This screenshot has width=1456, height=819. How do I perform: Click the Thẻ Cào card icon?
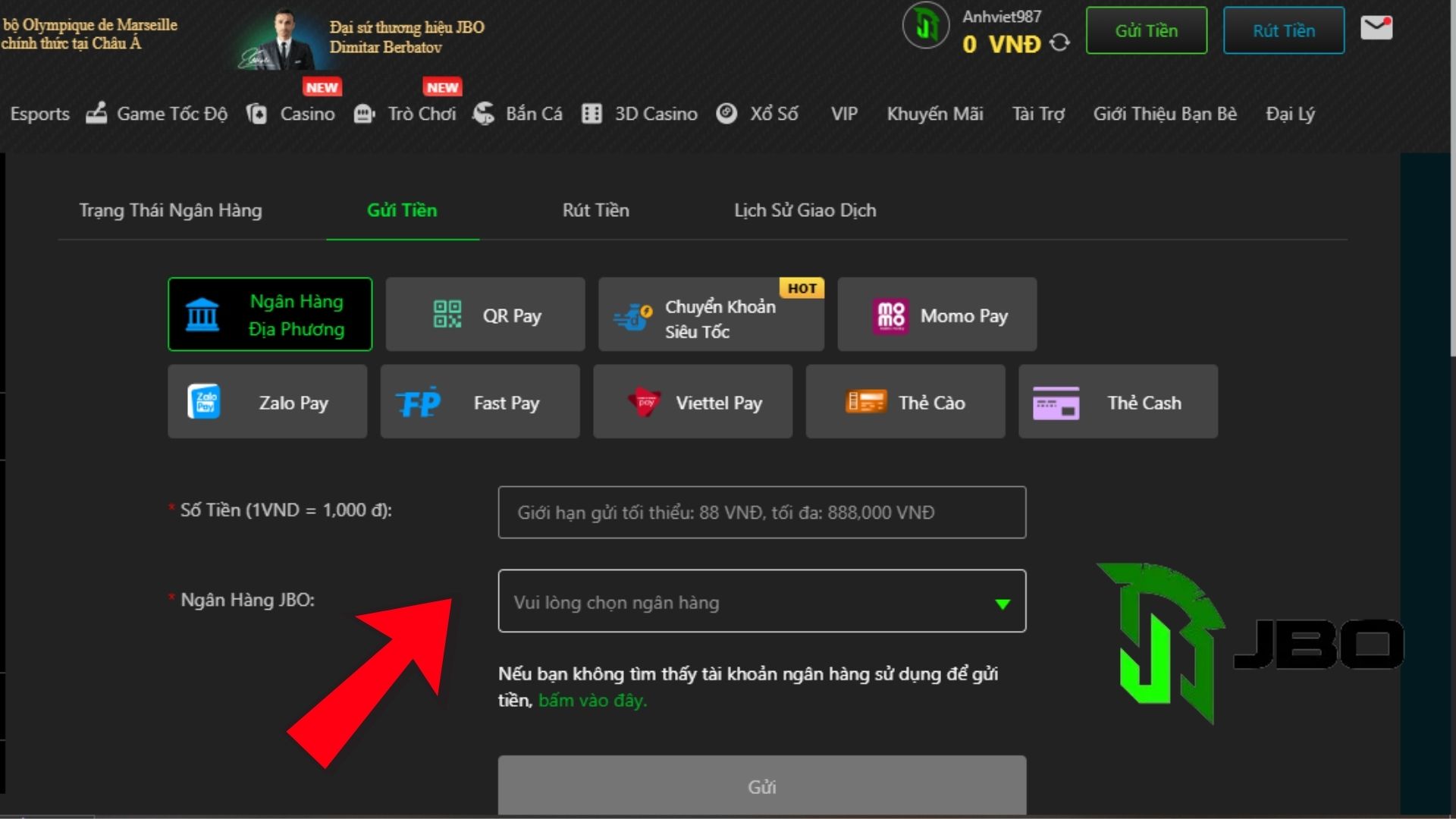[865, 402]
